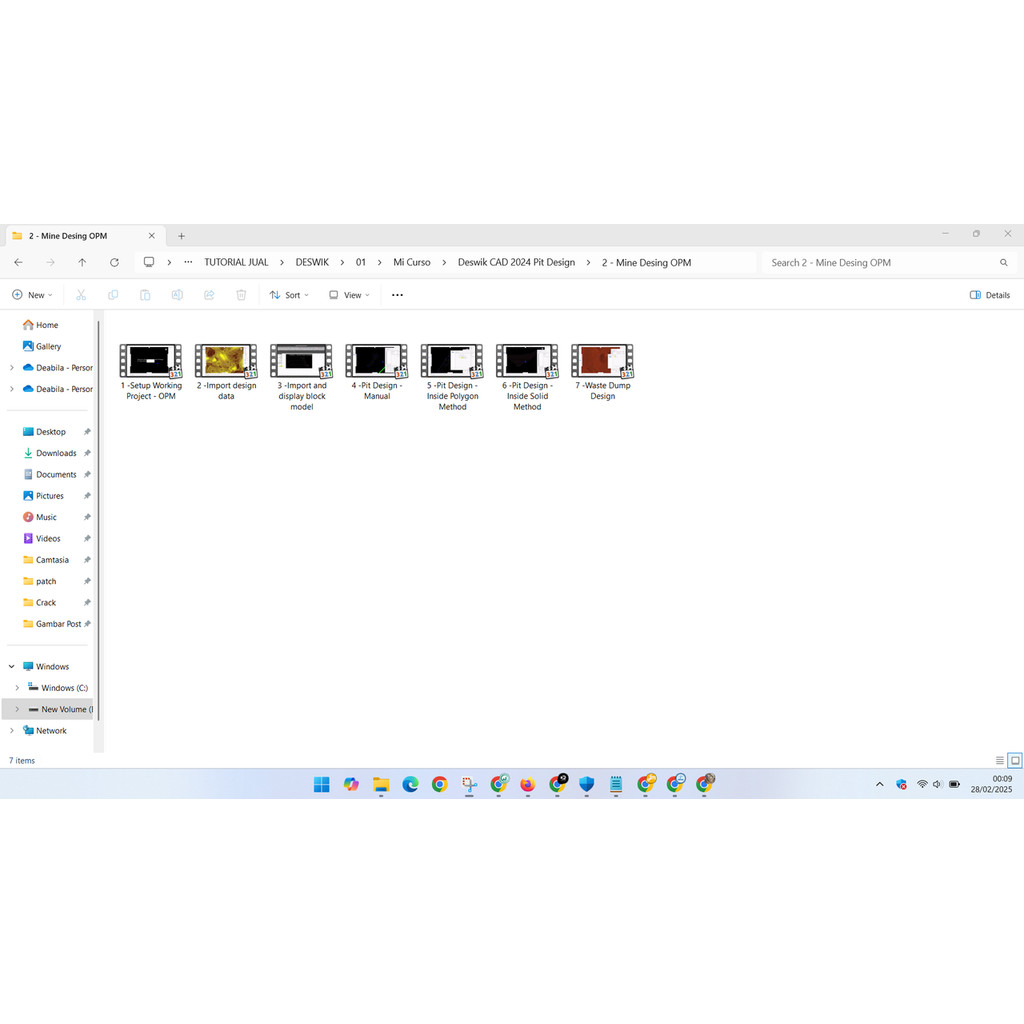Click TUTORIAL JUAL breadcrumb
The width and height of the screenshot is (1024, 1024).
coord(236,263)
